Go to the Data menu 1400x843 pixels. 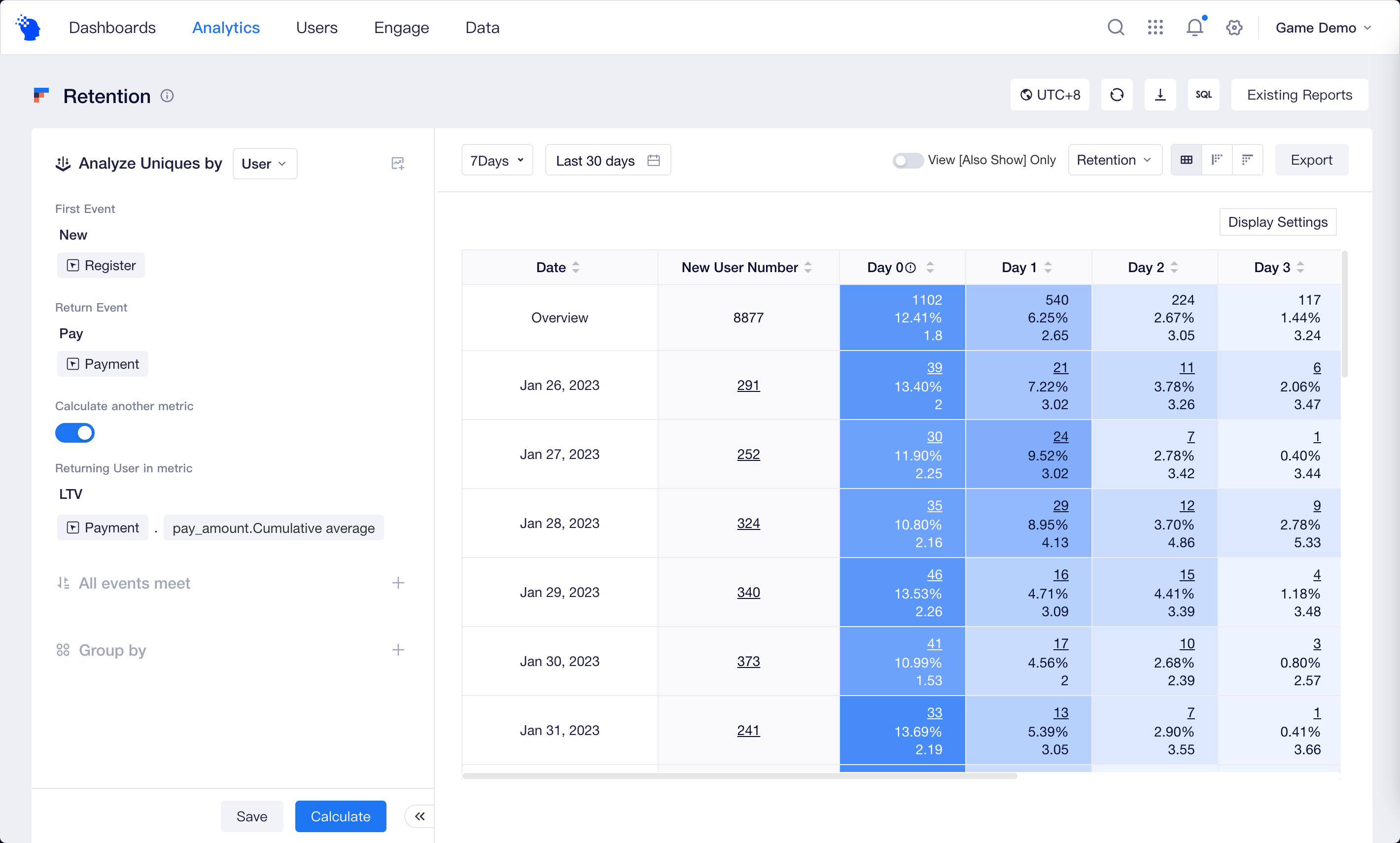(483, 27)
